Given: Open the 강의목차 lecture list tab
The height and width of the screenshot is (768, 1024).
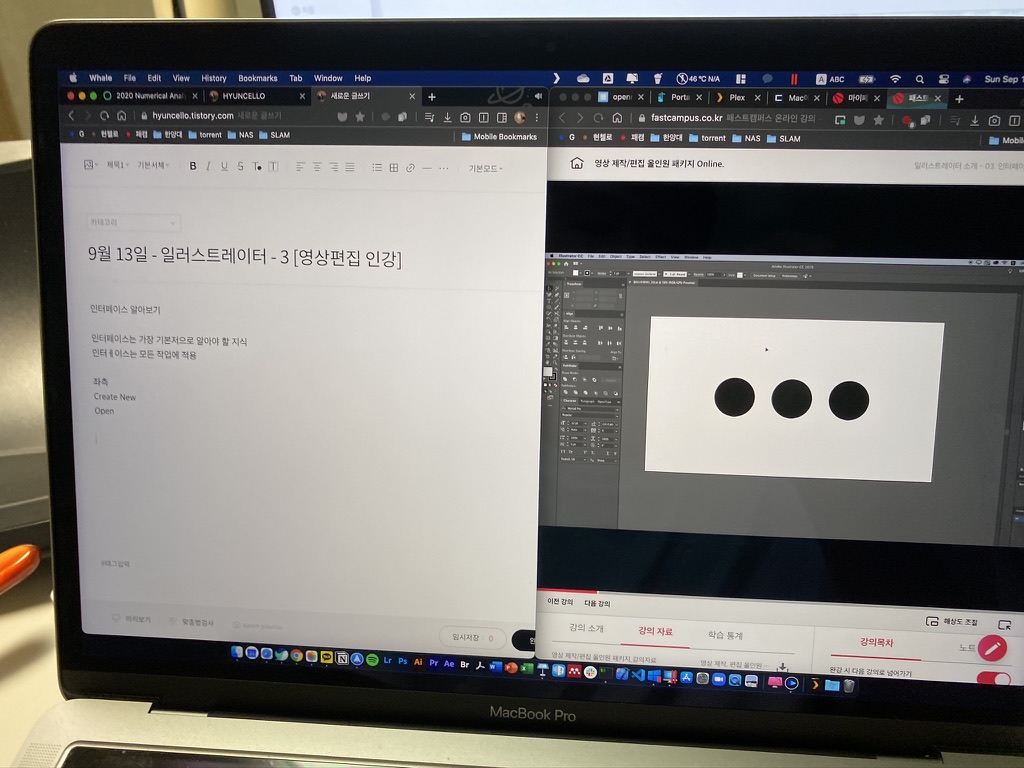Looking at the screenshot, I should click(876, 643).
